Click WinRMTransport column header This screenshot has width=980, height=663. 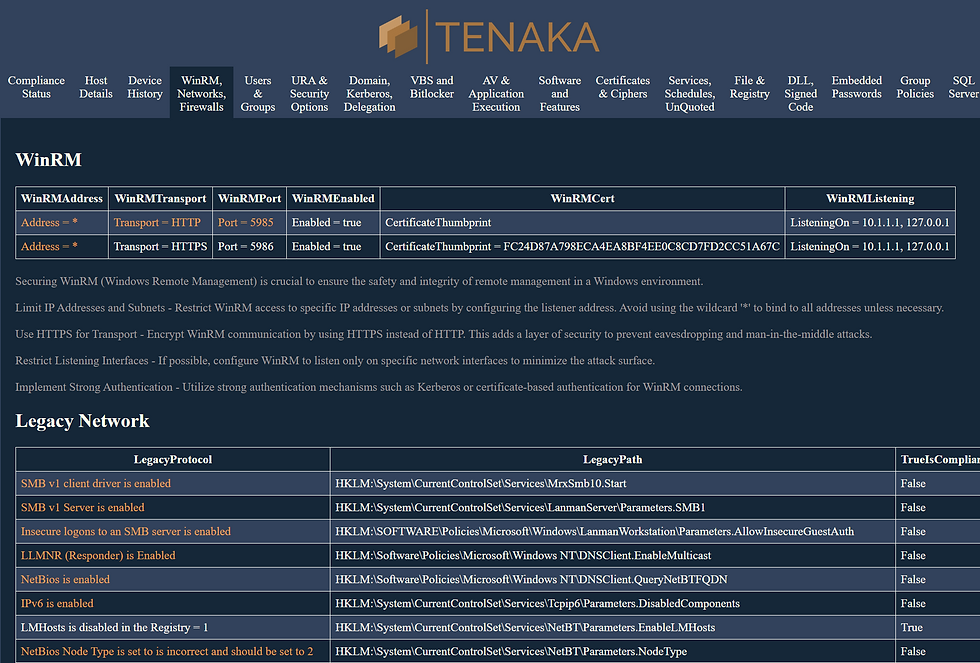[x=160, y=198]
